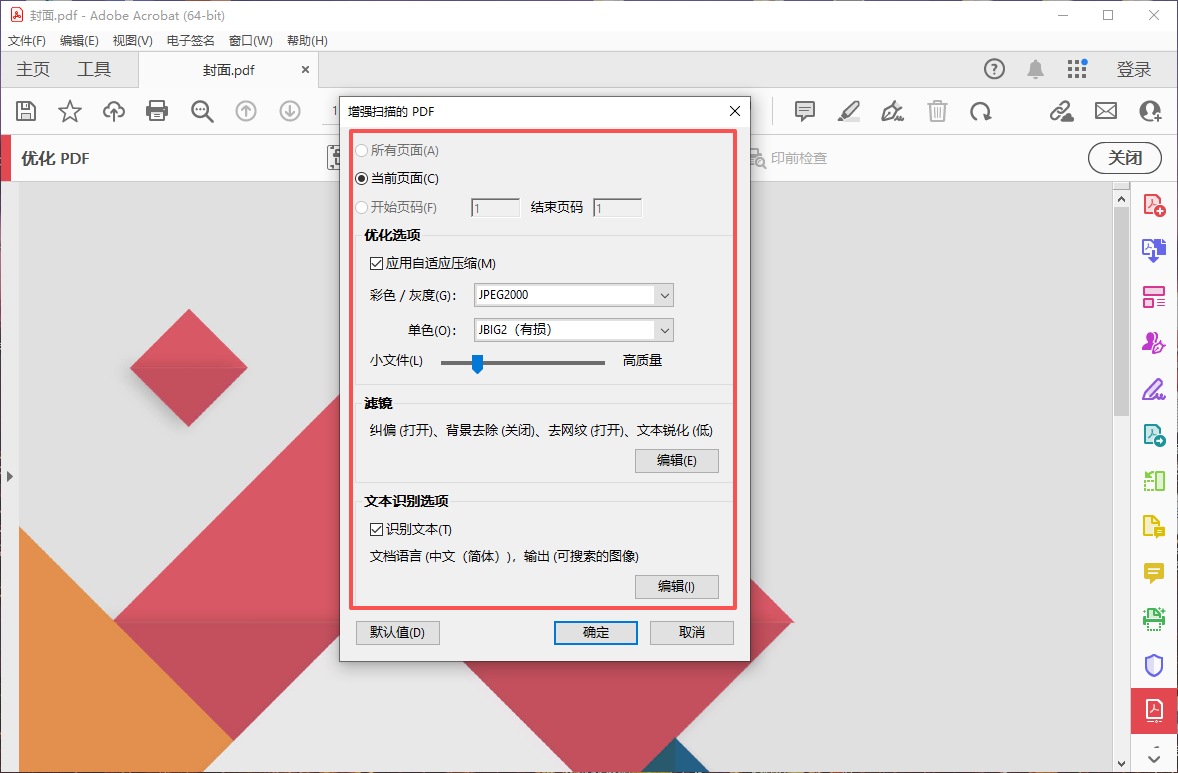Click the add comment note icon
Image resolution: width=1178 pixels, height=773 pixels.
click(x=805, y=111)
